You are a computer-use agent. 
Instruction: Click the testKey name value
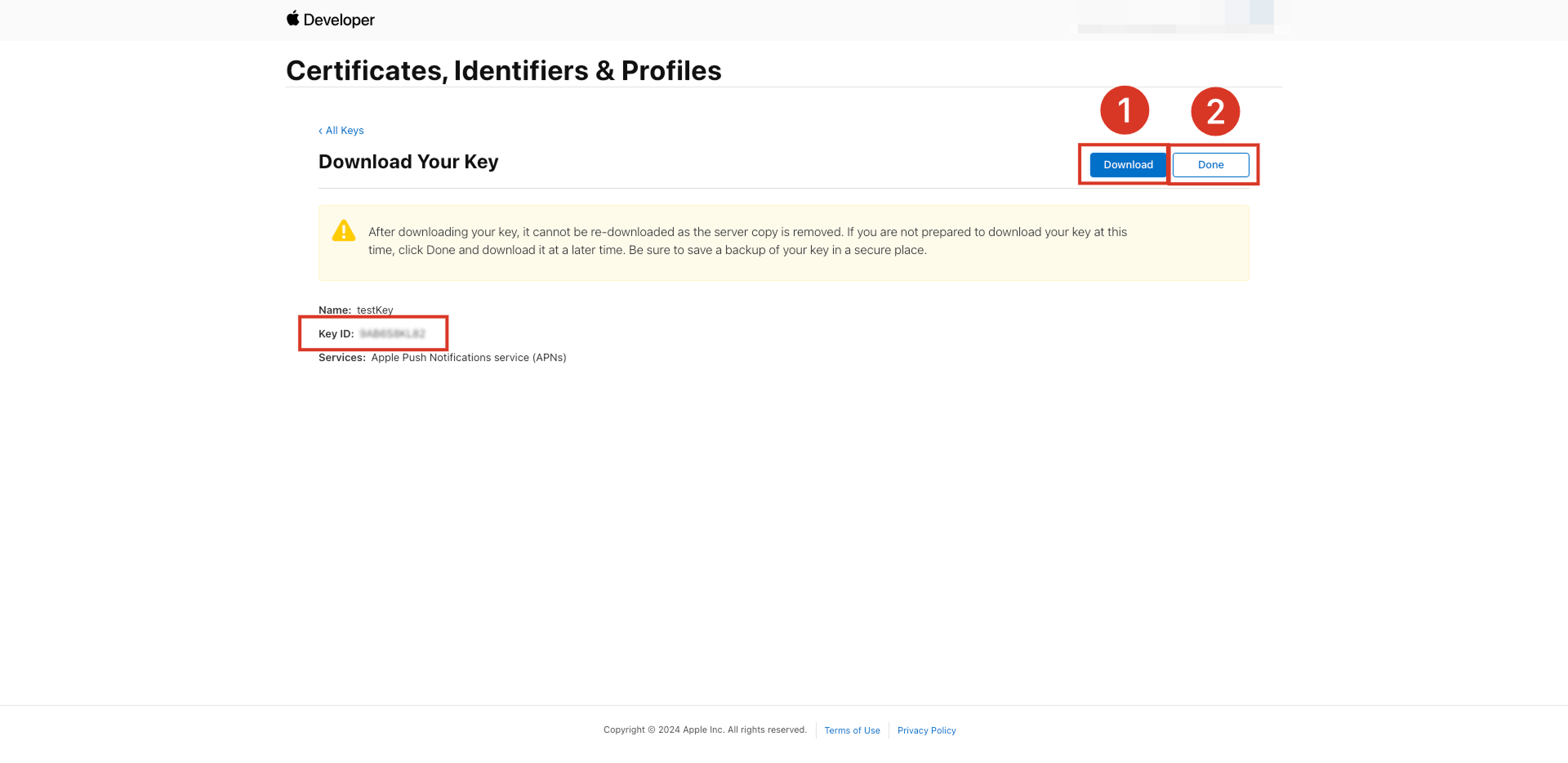tap(375, 310)
